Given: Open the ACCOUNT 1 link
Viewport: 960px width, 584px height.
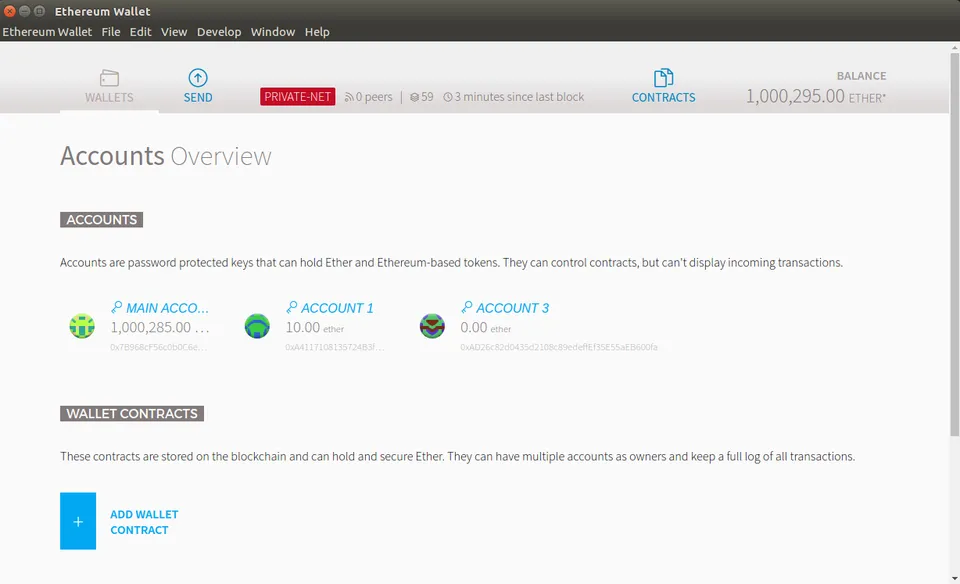Looking at the screenshot, I should pos(337,308).
